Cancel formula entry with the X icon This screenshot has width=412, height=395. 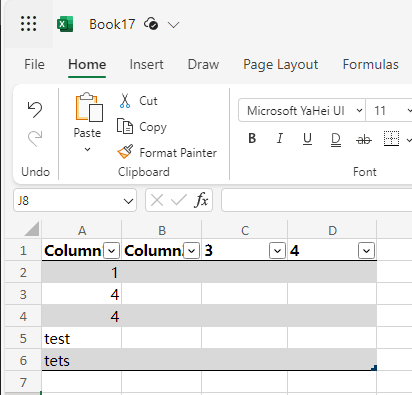point(157,201)
